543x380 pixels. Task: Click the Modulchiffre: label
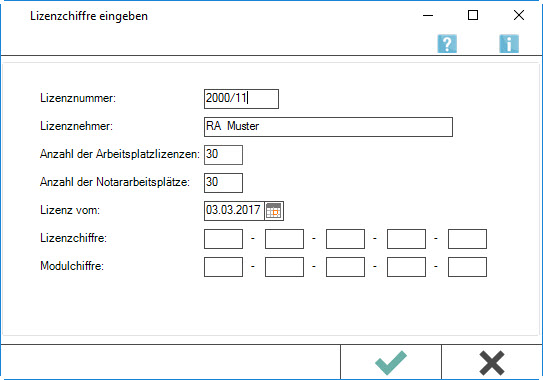72,266
